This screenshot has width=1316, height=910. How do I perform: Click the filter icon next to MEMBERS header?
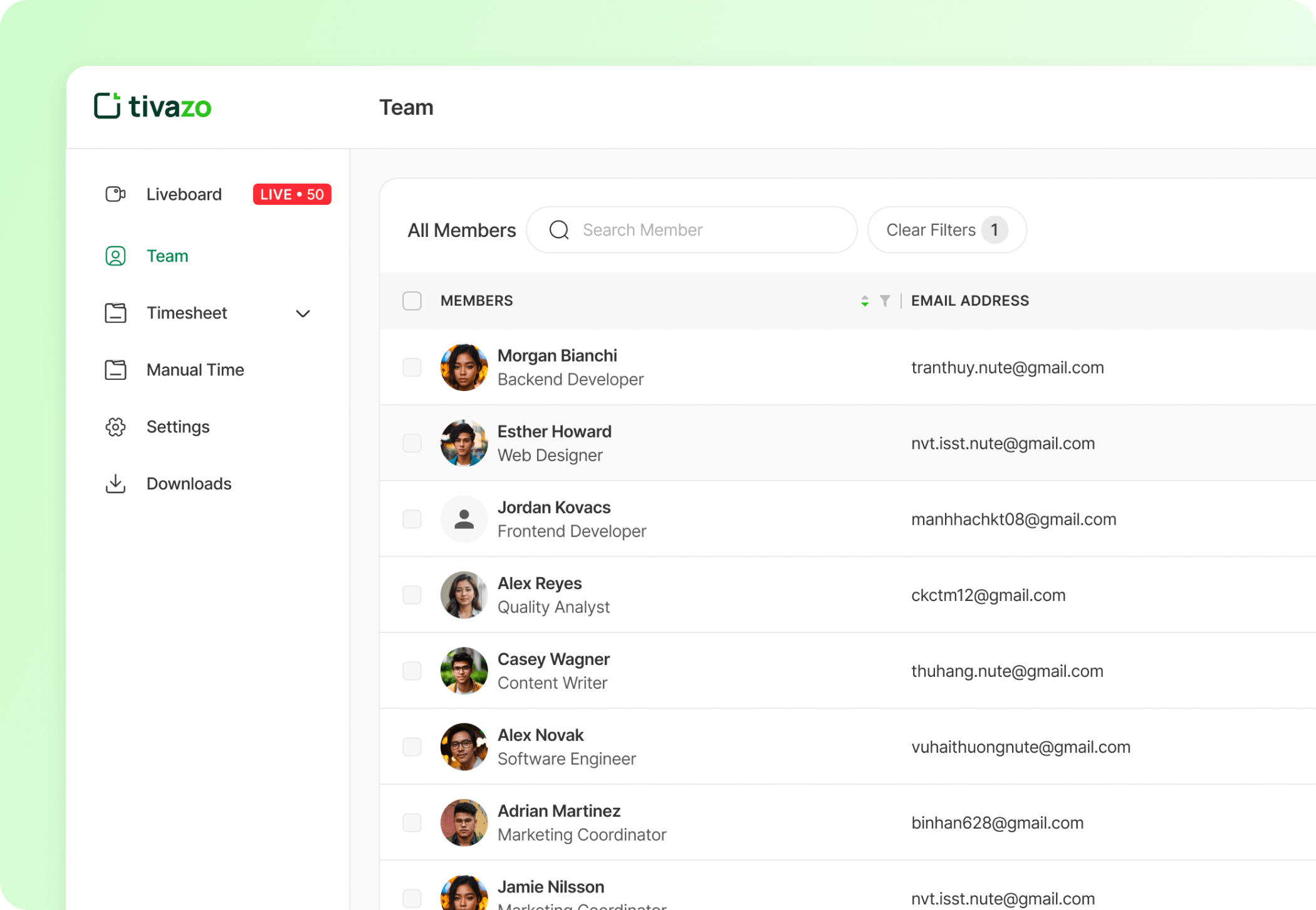(885, 301)
